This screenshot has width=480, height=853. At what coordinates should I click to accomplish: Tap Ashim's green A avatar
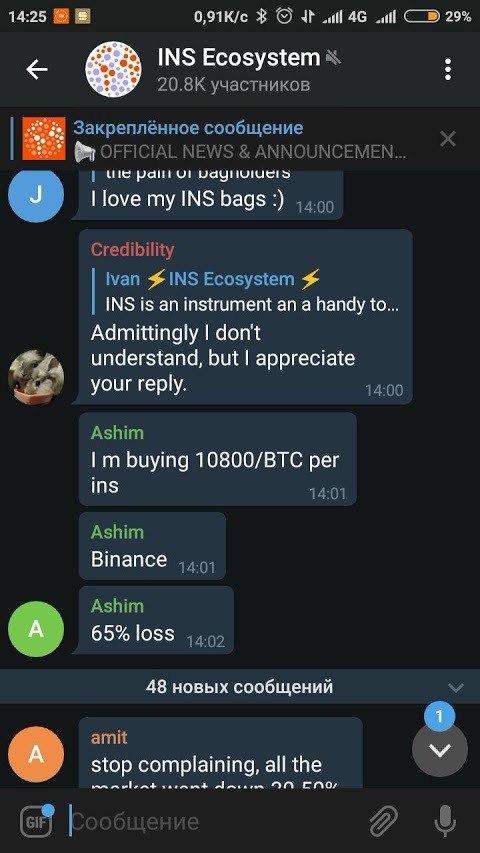click(x=36, y=629)
